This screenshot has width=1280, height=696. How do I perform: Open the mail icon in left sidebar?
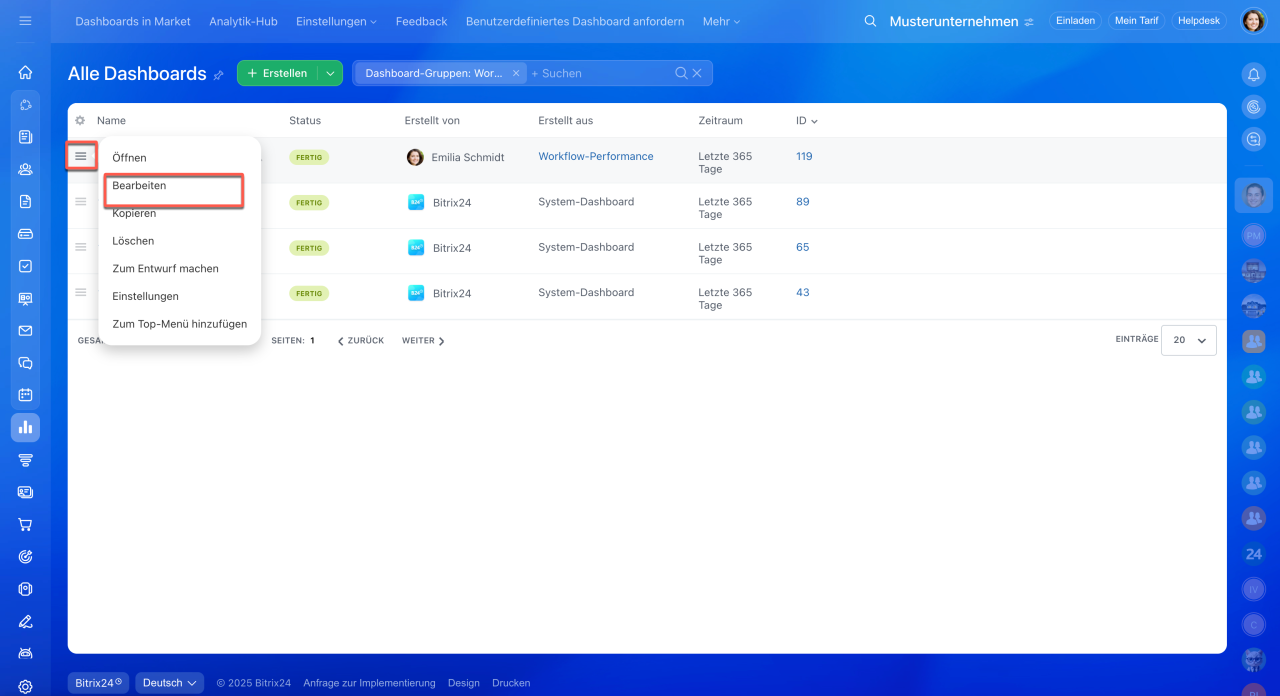[25, 331]
